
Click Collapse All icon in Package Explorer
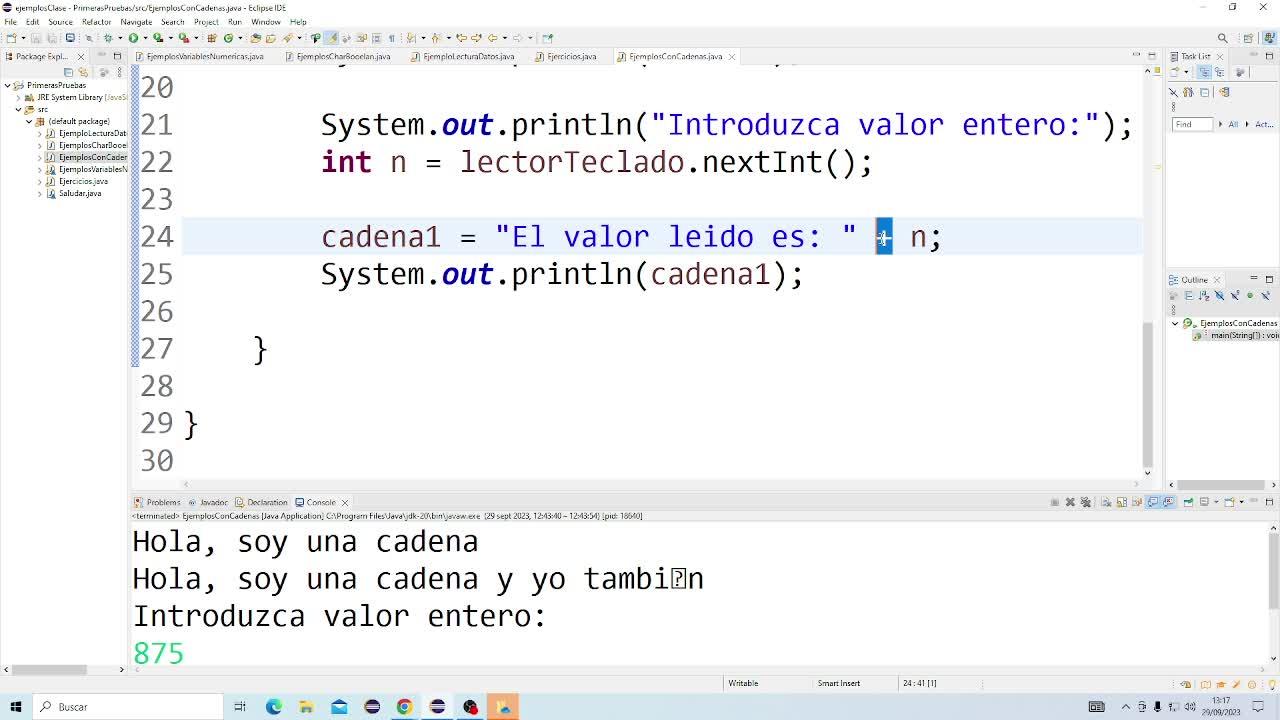pyautogui.click(x=68, y=72)
